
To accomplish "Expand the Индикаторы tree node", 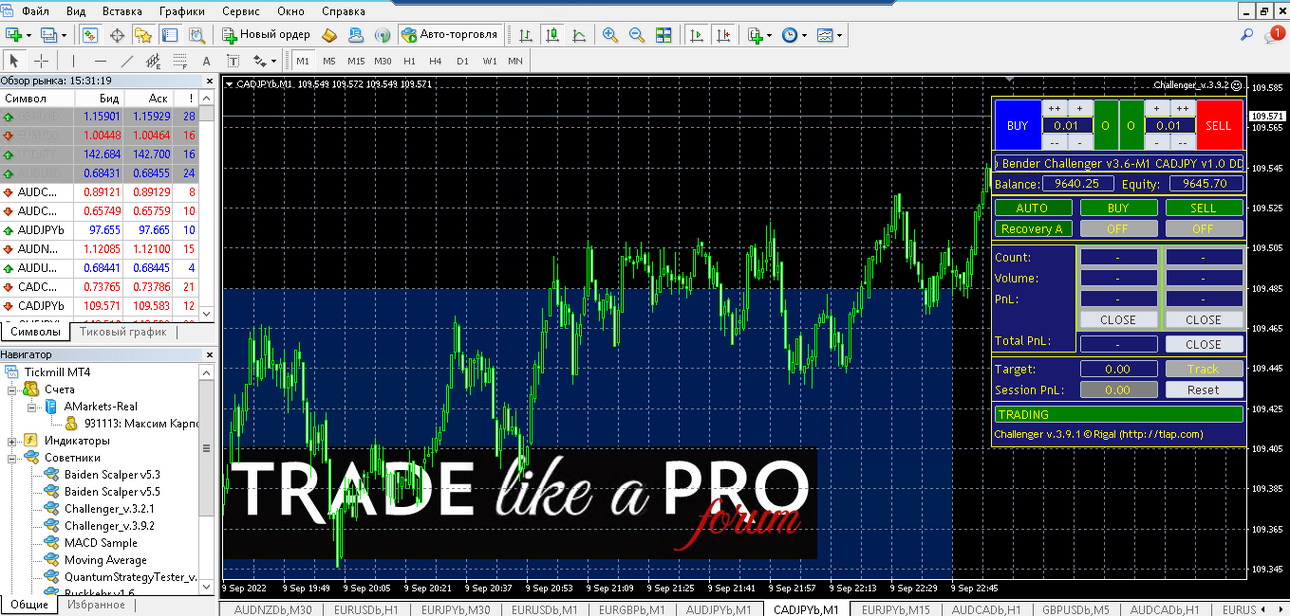I will point(12,440).
